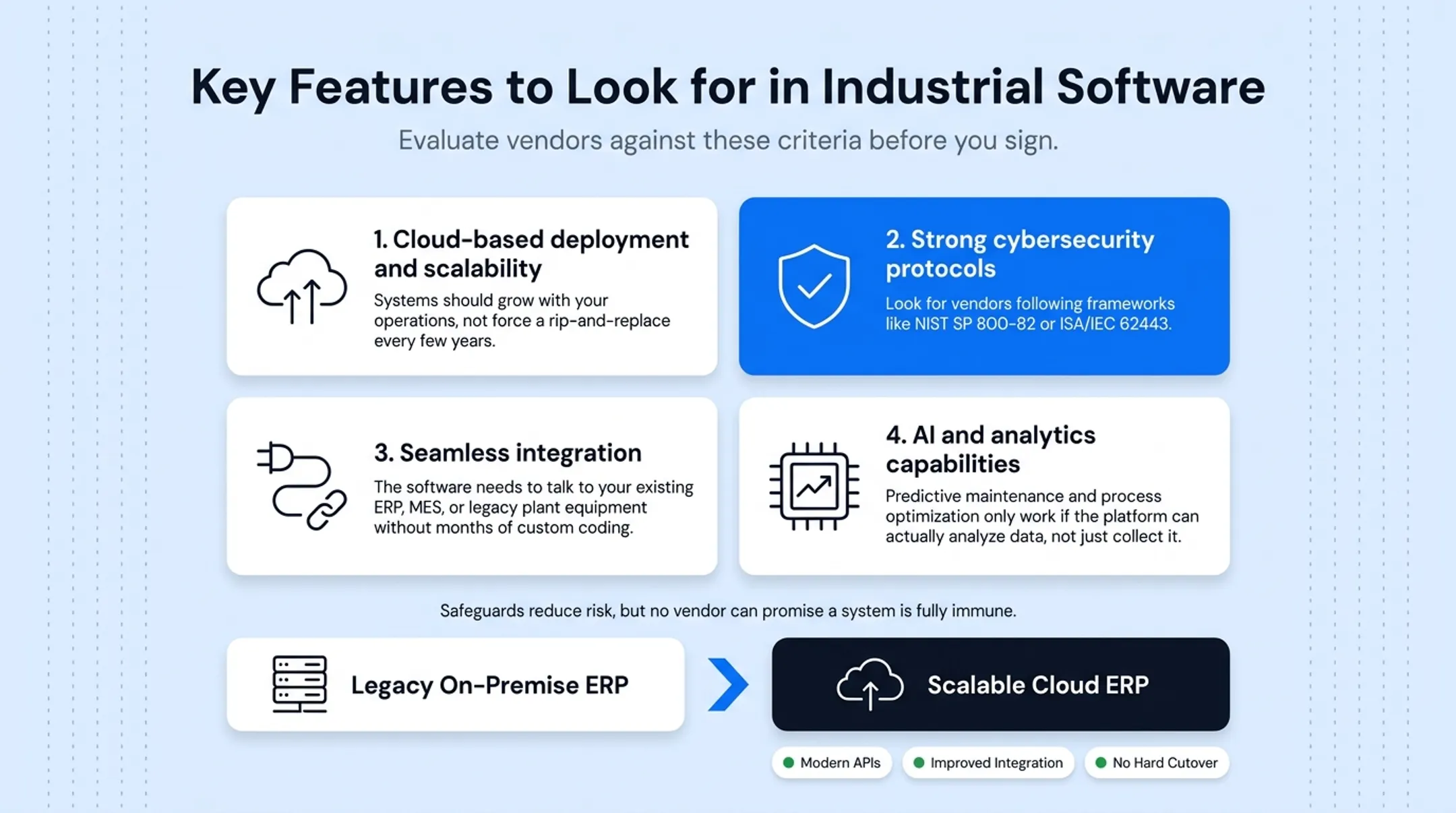Click heading '1. Cloud-based deployment and scalability'
Viewport: 1456px width, 813px height.
[531, 253]
